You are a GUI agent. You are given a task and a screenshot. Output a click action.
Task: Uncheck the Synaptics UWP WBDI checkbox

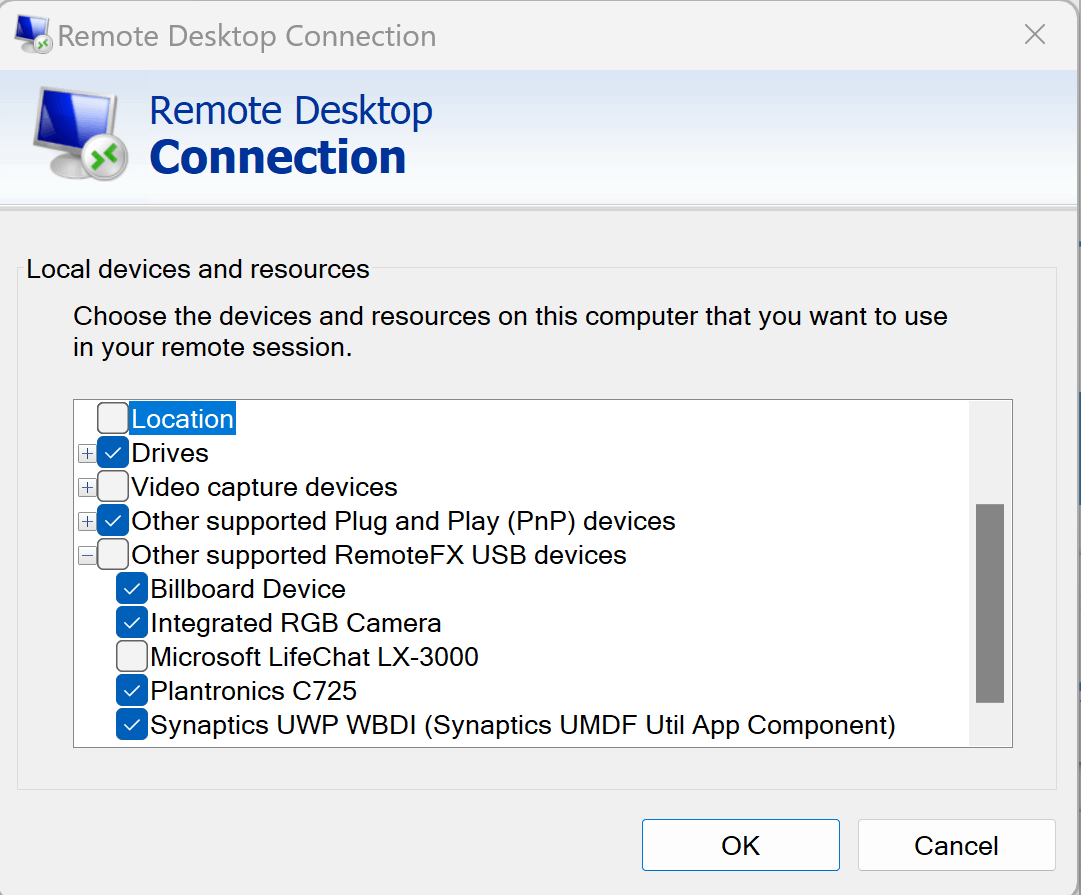[132, 724]
